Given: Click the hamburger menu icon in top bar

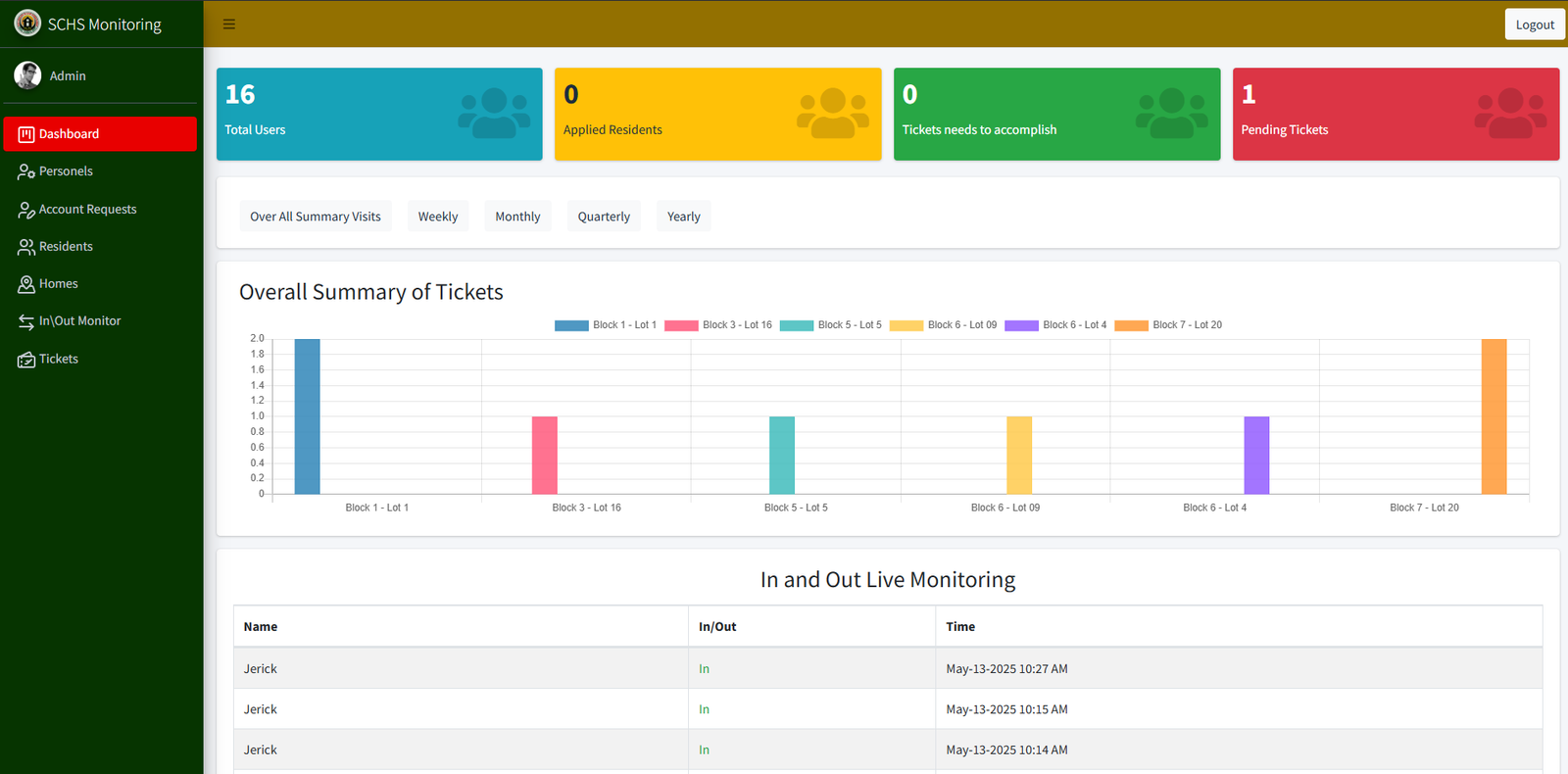Looking at the screenshot, I should pyautogui.click(x=229, y=24).
